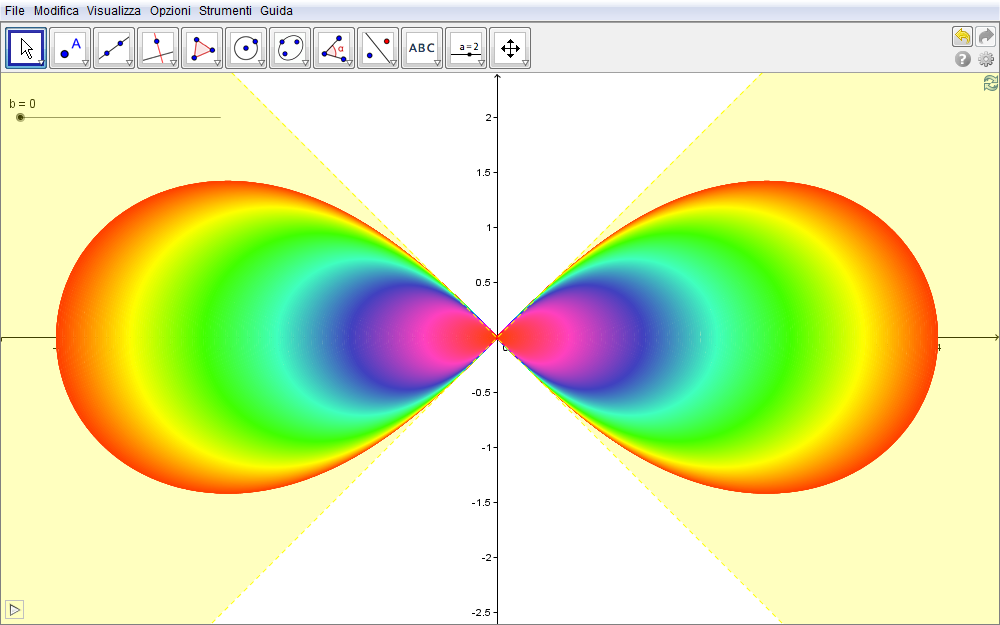
Task: Select the a=2 slider creation tool
Action: (466, 48)
